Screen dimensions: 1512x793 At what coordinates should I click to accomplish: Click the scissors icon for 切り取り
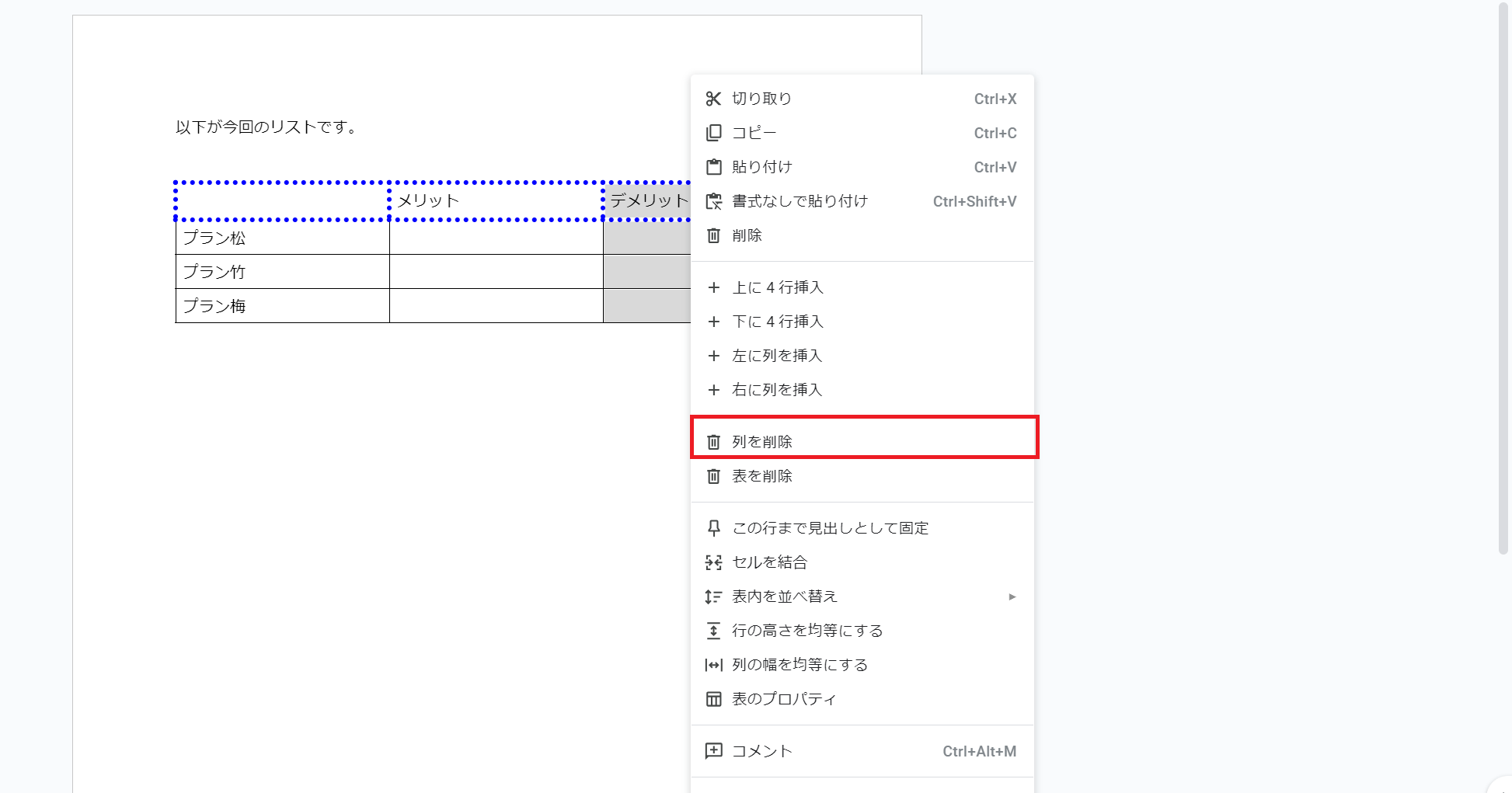pyautogui.click(x=713, y=99)
